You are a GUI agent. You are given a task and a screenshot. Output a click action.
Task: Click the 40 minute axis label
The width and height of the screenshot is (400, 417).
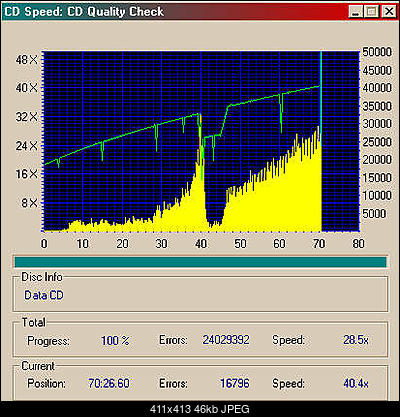tap(201, 244)
